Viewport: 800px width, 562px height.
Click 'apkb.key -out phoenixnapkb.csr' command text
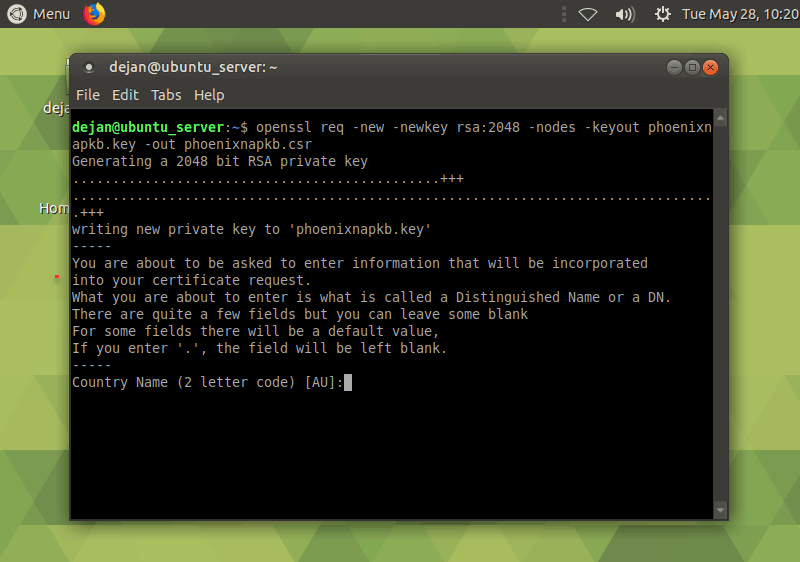pyautogui.click(x=192, y=144)
